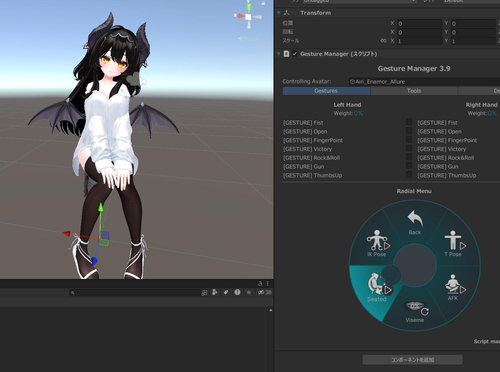This screenshot has width=500, height=372.
Task: Choose the Seated pose in radial menu
Action: (377, 288)
